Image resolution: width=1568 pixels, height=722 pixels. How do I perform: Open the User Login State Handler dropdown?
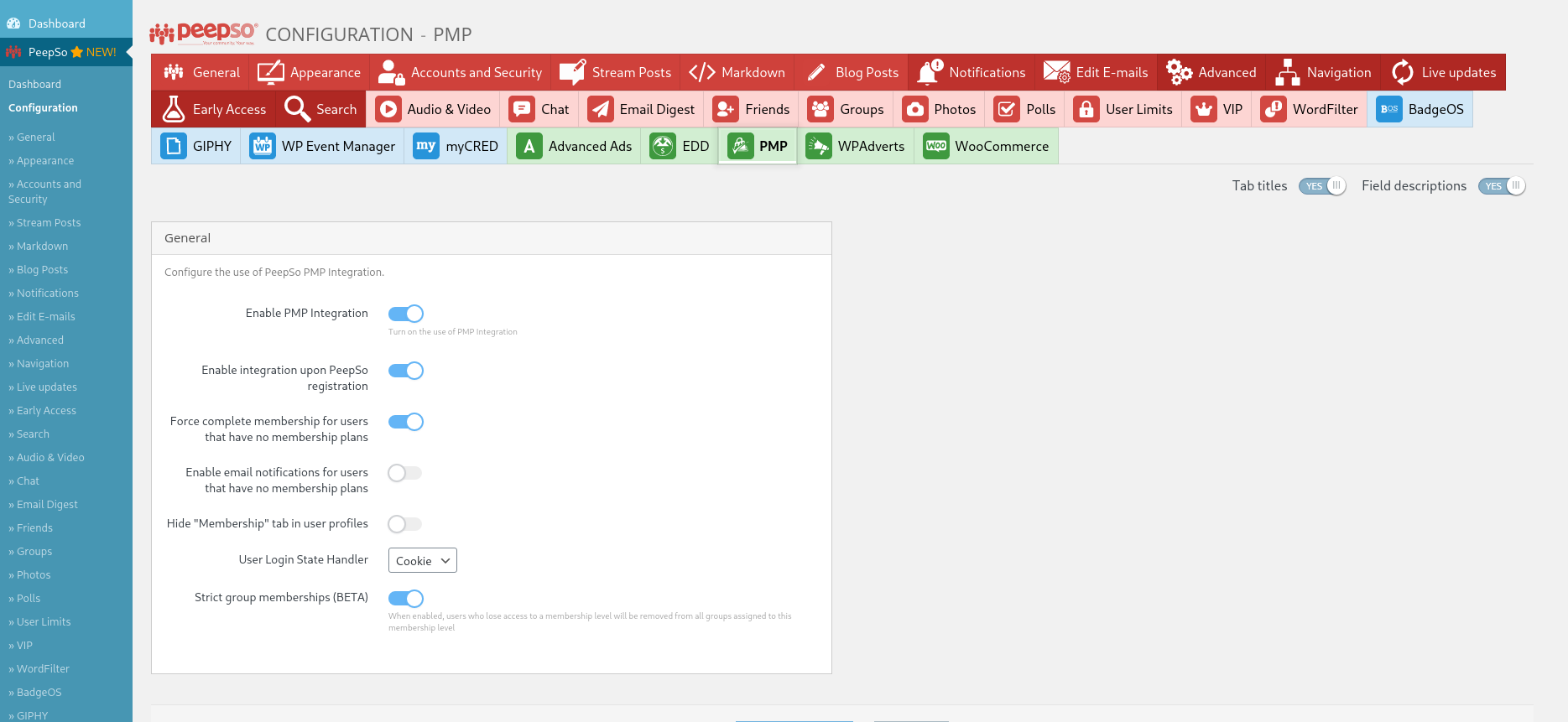423,560
